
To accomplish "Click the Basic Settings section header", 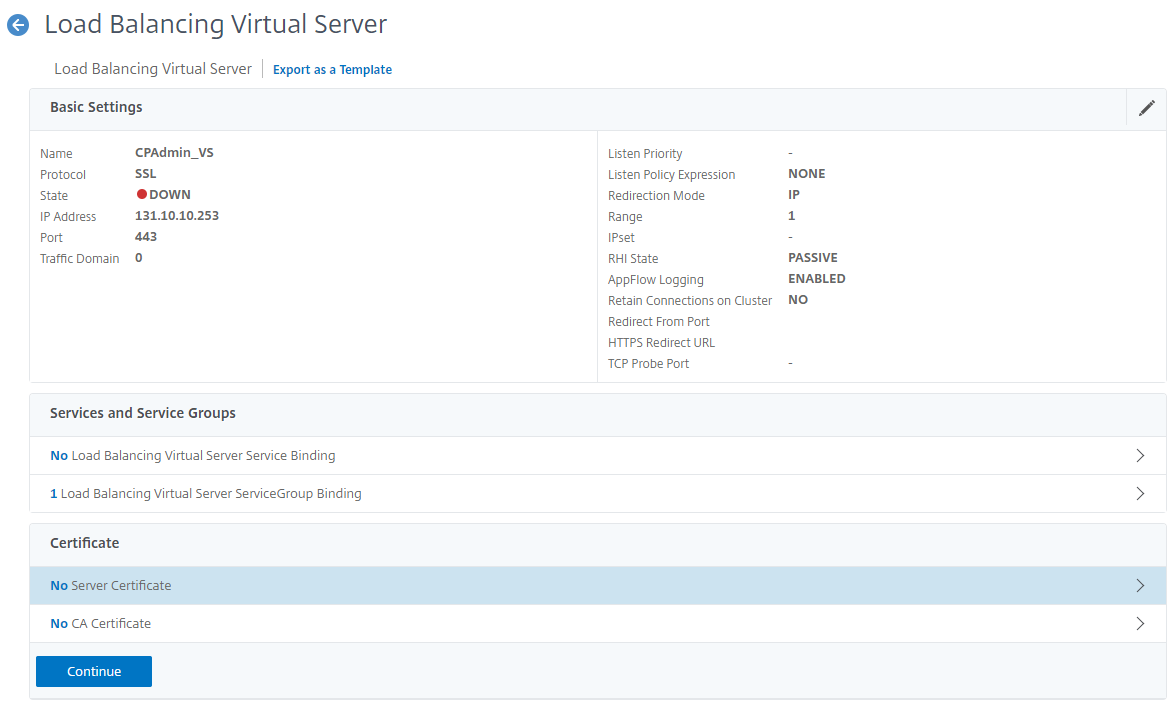I will pos(96,107).
